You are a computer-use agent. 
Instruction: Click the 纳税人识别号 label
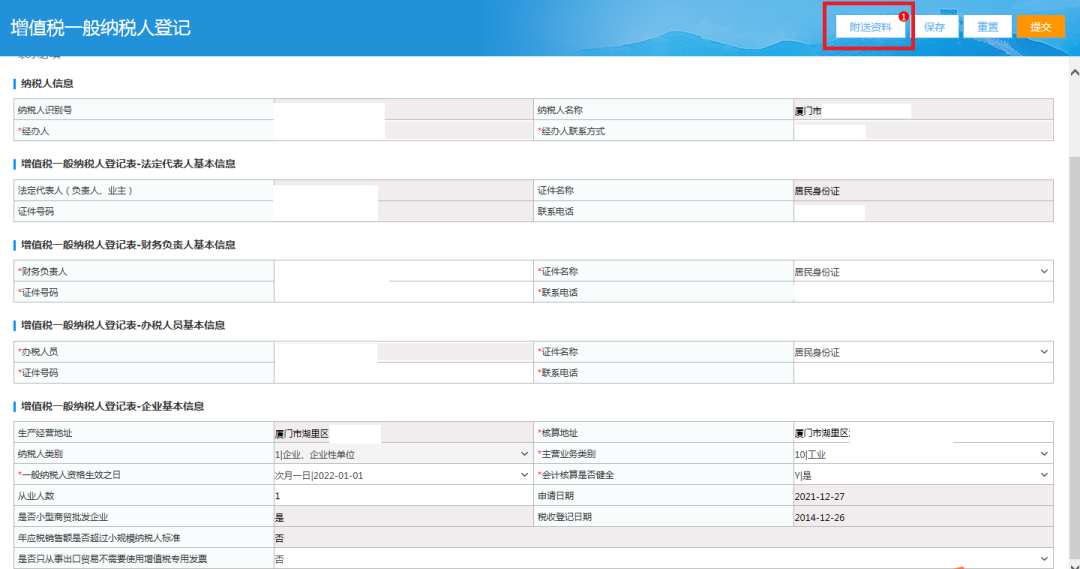[45, 110]
